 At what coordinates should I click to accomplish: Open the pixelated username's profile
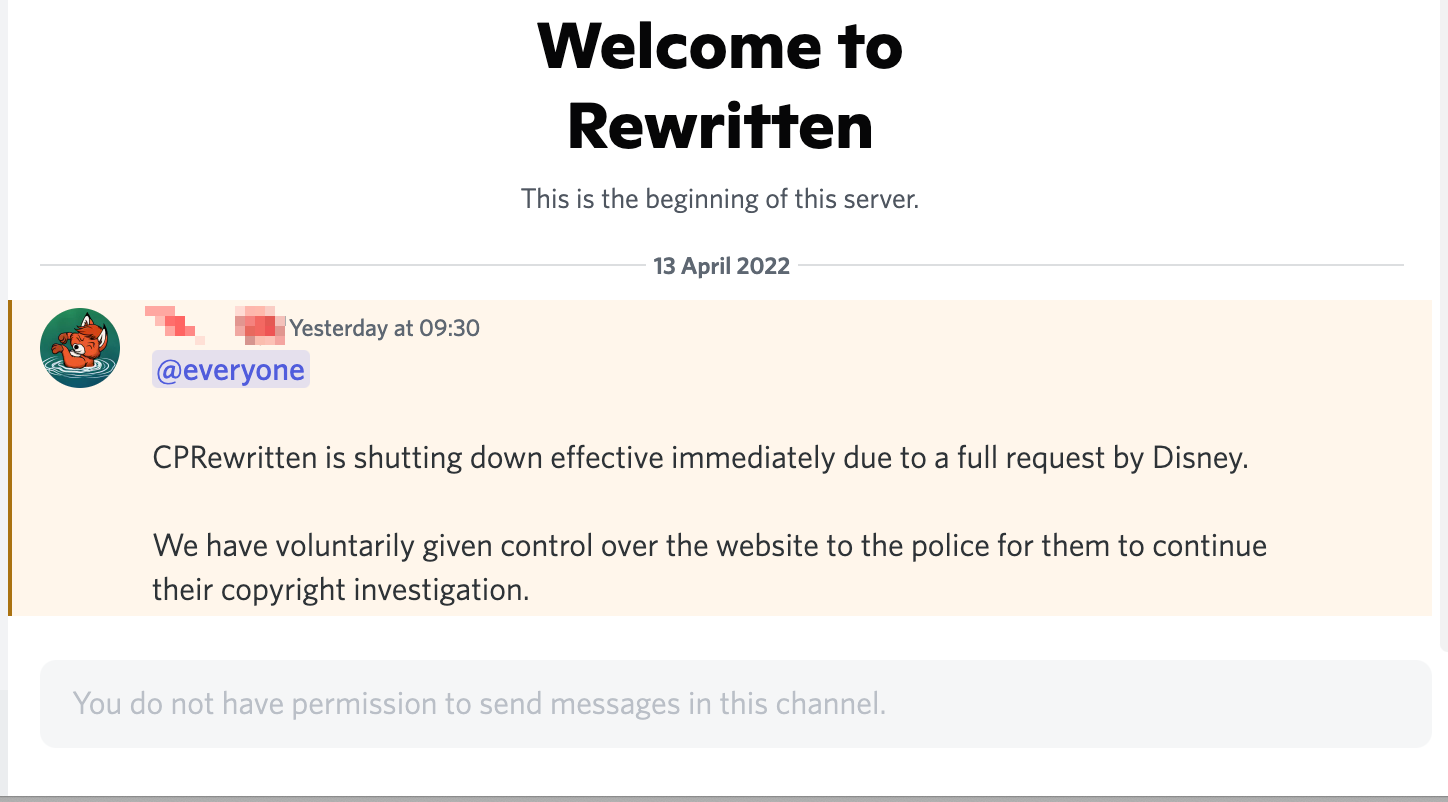click(x=215, y=324)
